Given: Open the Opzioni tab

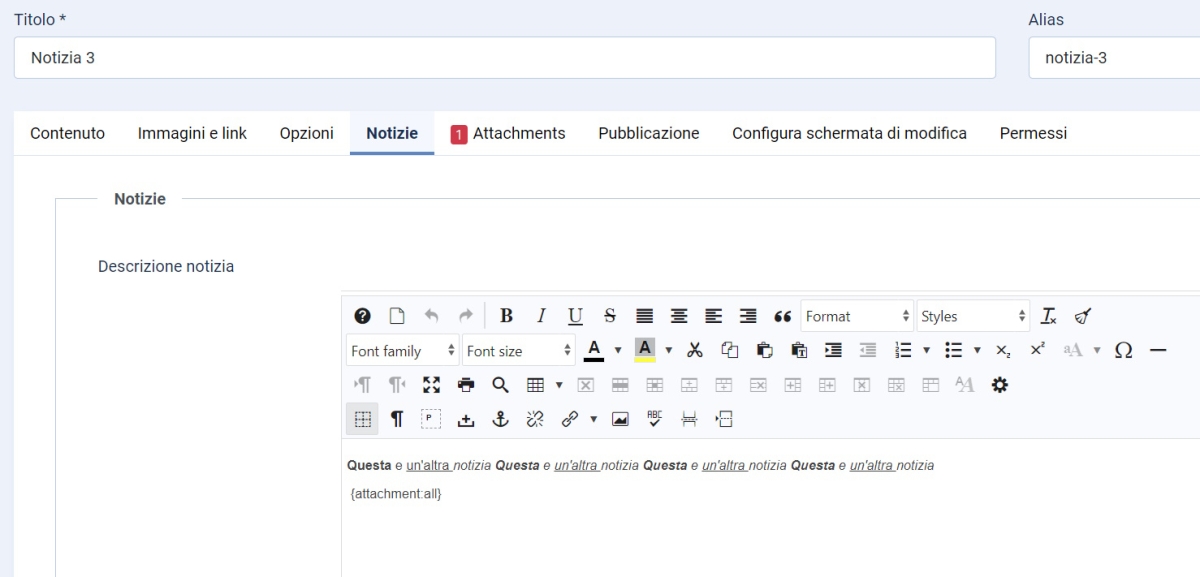Looking at the screenshot, I should (x=307, y=133).
